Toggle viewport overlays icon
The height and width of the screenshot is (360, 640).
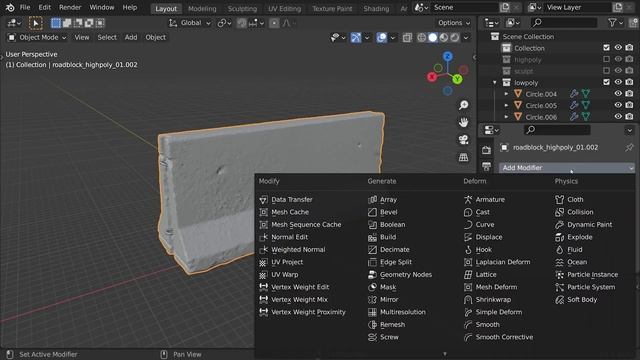[x=382, y=38]
